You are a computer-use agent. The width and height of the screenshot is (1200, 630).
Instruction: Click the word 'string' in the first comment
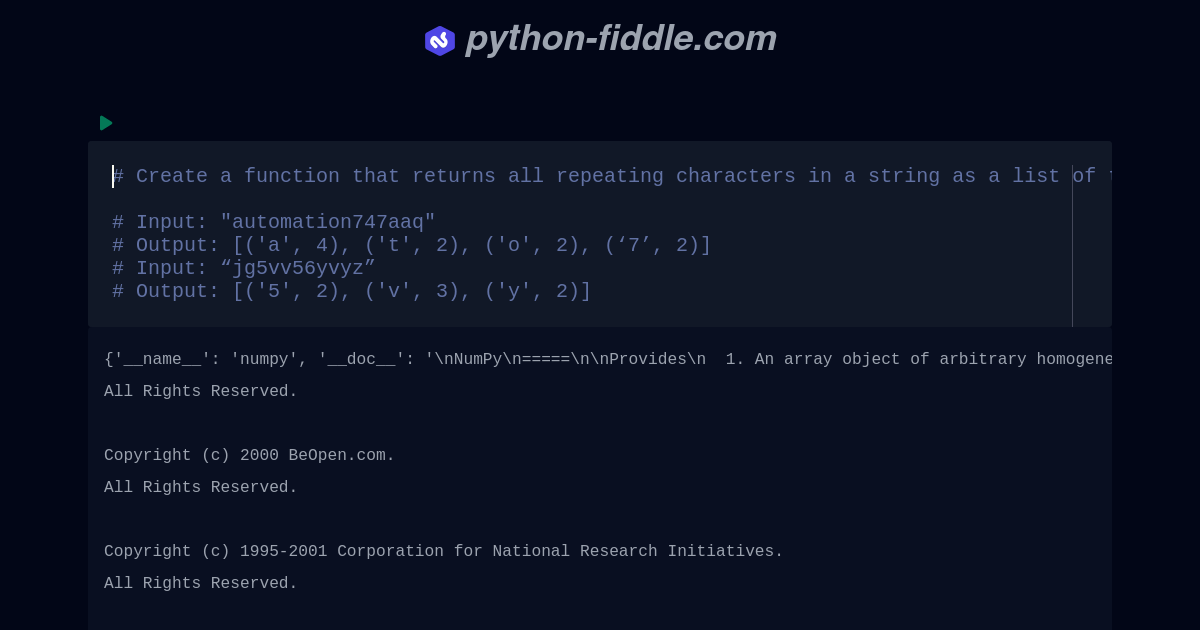pyautogui.click(x=904, y=176)
